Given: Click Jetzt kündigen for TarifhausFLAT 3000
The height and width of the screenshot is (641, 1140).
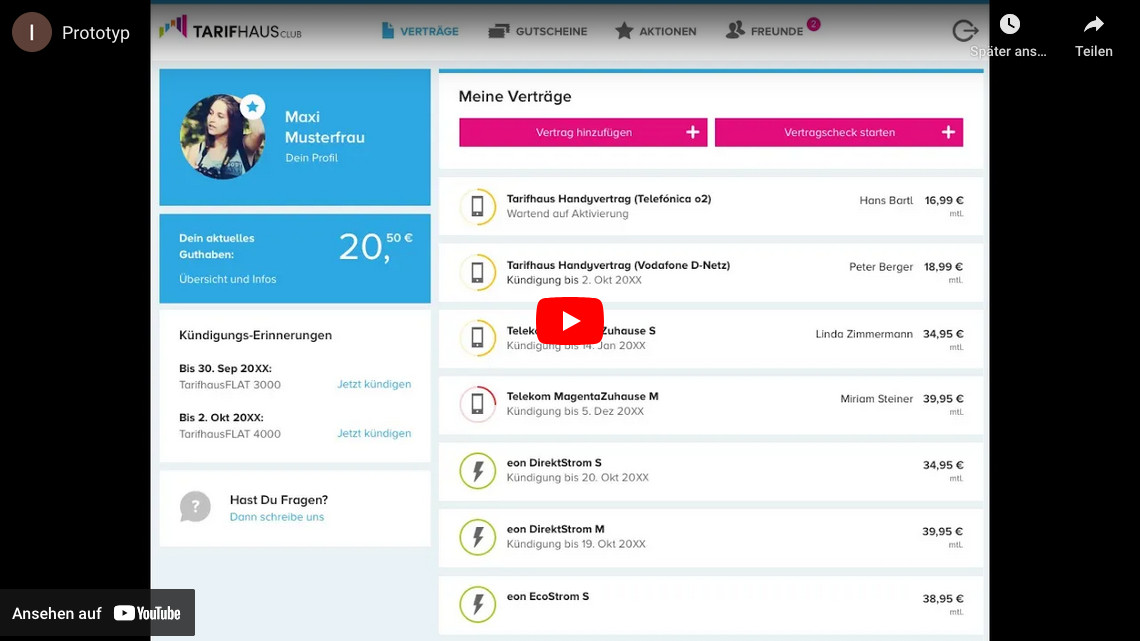Looking at the screenshot, I should pyautogui.click(x=373, y=384).
